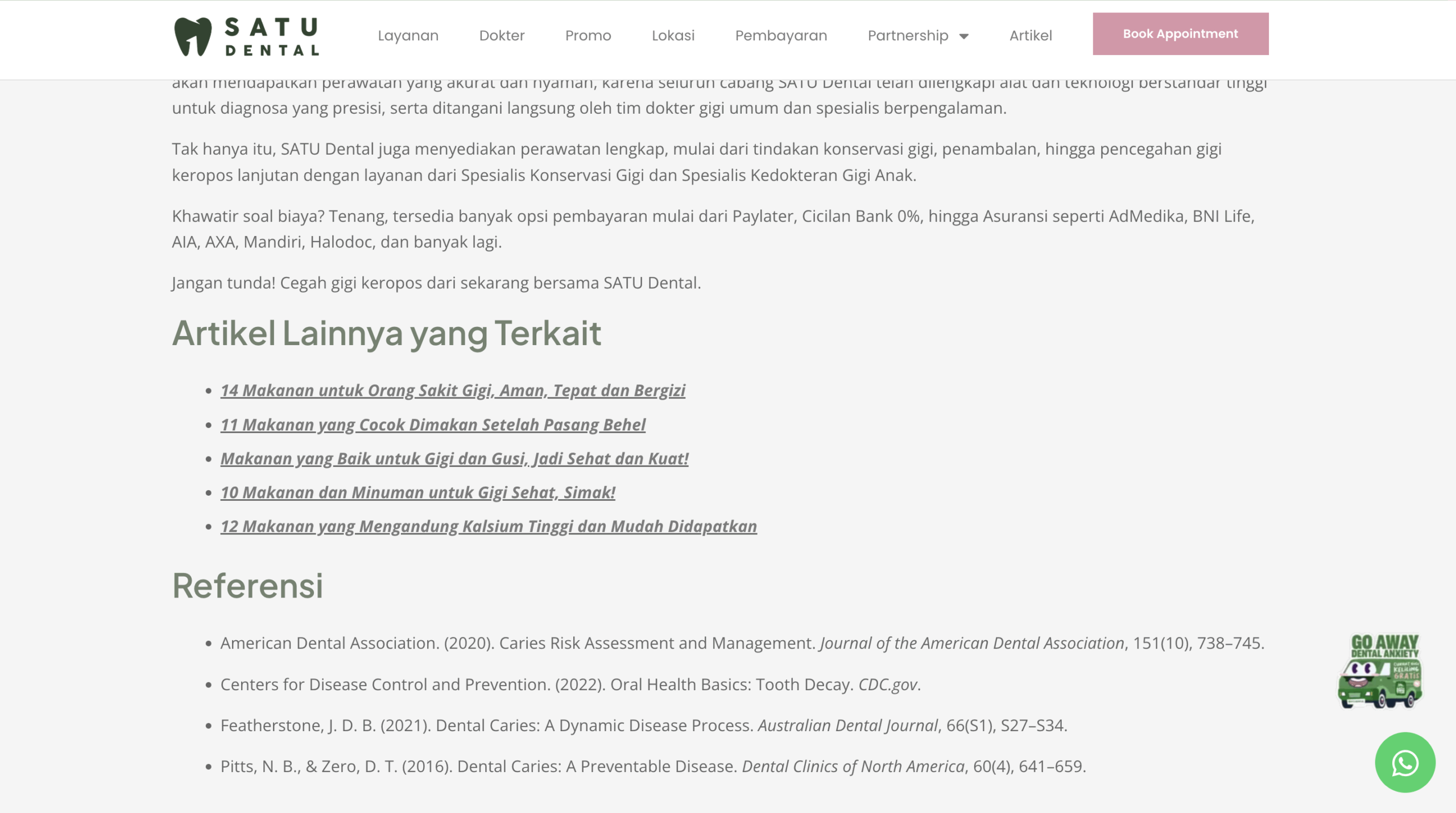Expand the Partnership dropdown arrow
The width and height of the screenshot is (1456, 813).
click(x=963, y=36)
